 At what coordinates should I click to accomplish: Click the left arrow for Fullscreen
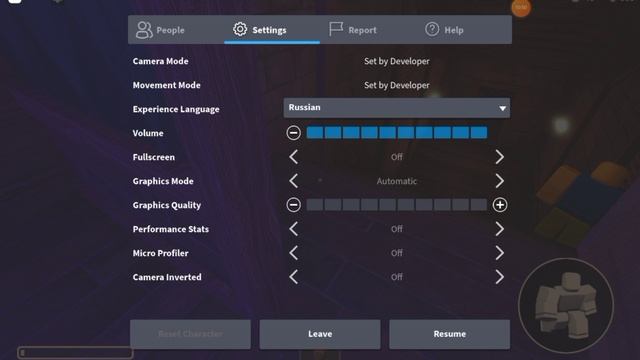(293, 157)
